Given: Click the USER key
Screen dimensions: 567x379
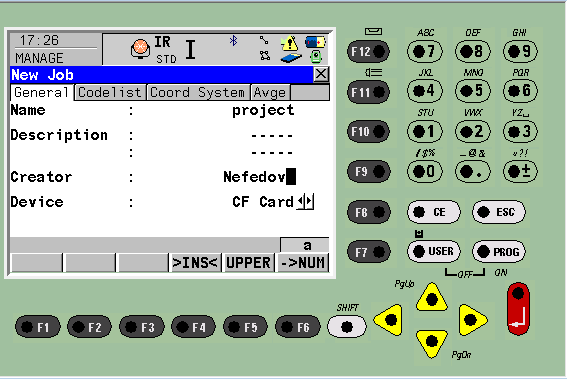Looking at the screenshot, I should pos(434,251).
